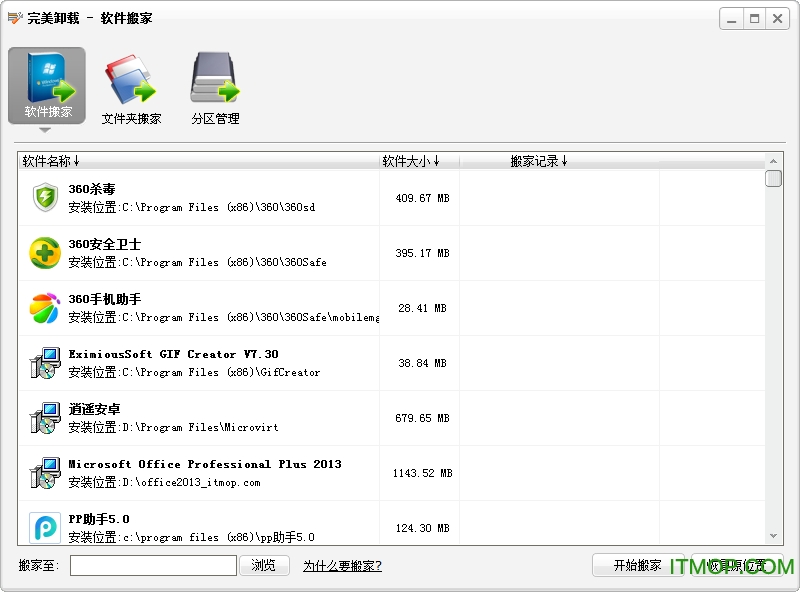Sort list by 软件名称 column header
Image resolution: width=800 pixels, height=592 pixels.
coord(50,161)
